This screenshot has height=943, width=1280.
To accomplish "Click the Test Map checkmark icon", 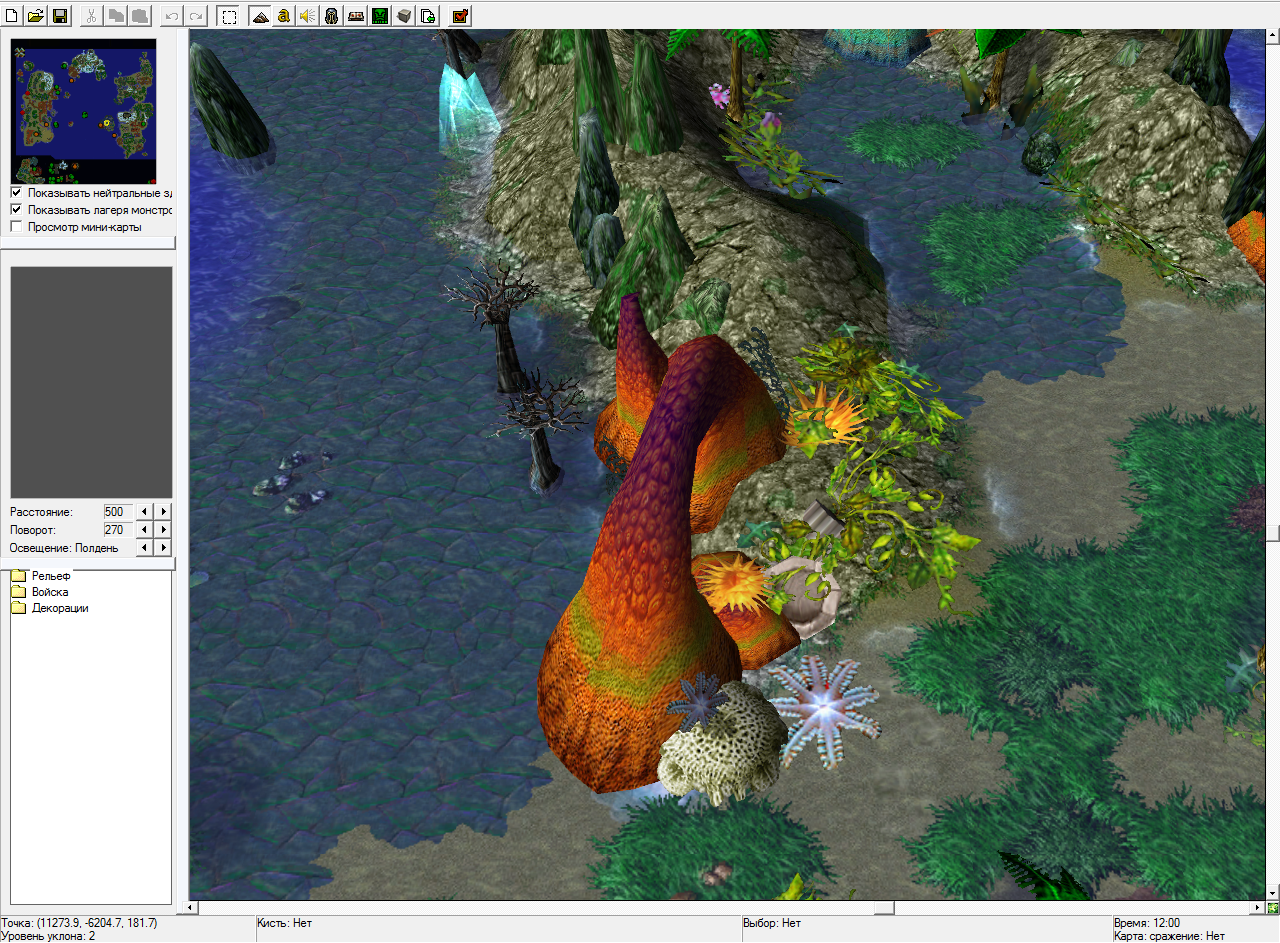I will point(460,16).
